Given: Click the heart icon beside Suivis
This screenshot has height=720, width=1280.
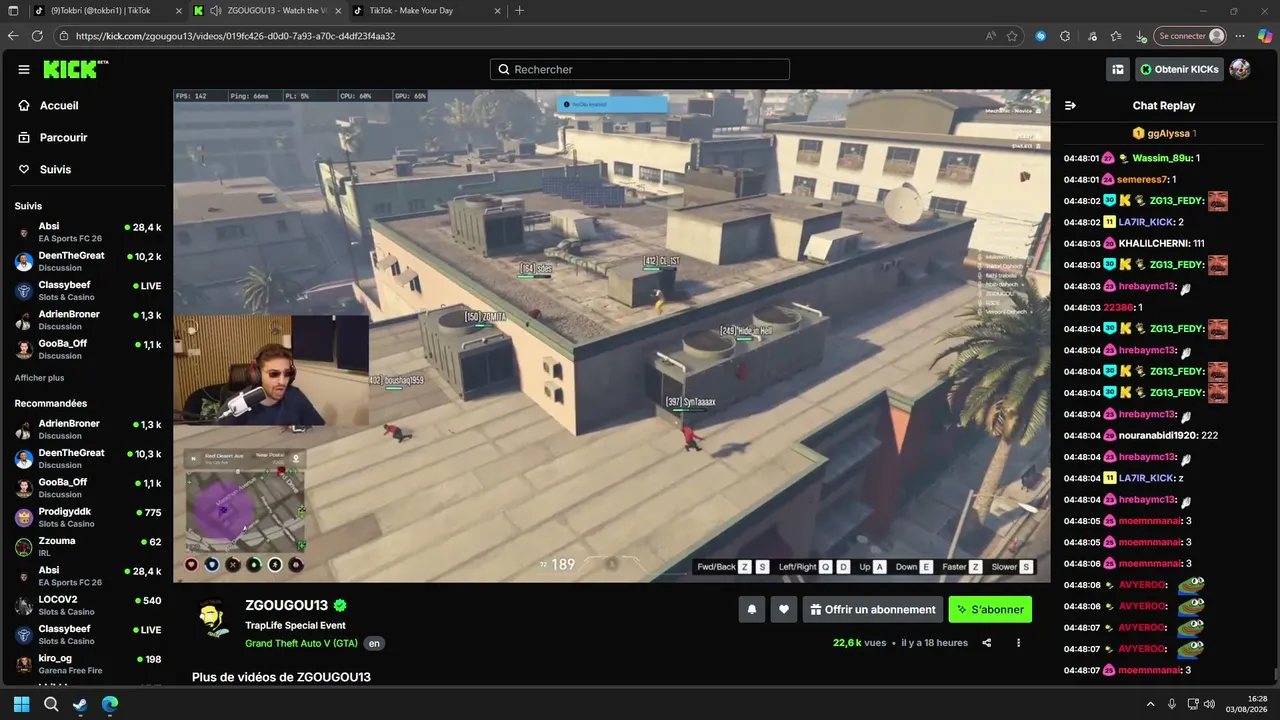Looking at the screenshot, I should click(24, 169).
